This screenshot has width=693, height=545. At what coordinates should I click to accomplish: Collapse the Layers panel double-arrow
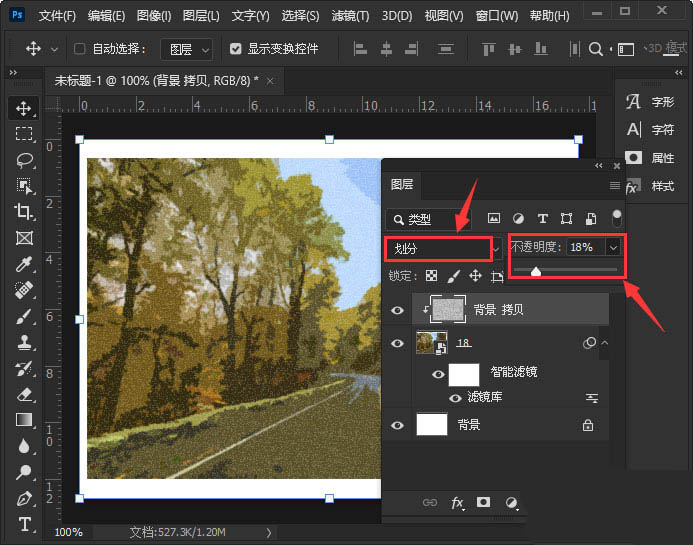(x=598, y=166)
